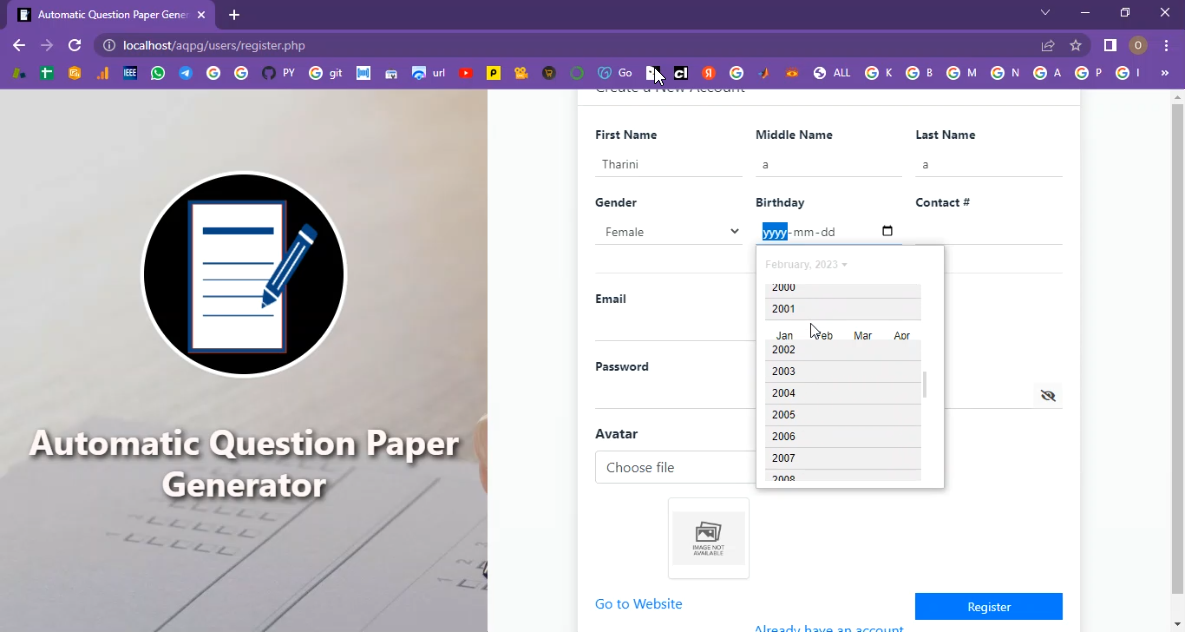Screen dimensions: 1185x632
Task: Choose Jan under year 2001
Action: point(784,335)
